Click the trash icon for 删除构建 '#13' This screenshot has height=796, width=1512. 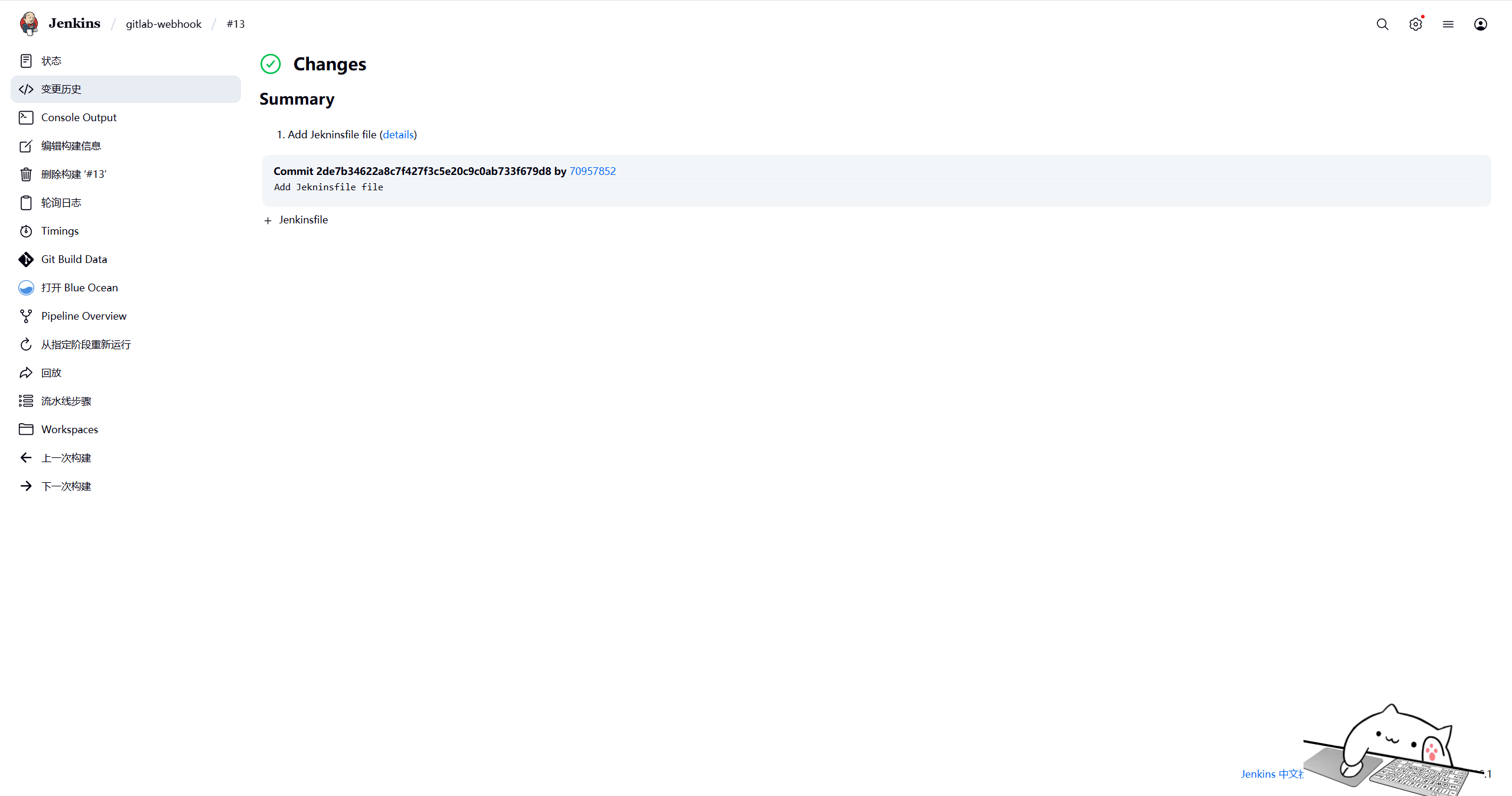pyautogui.click(x=26, y=174)
